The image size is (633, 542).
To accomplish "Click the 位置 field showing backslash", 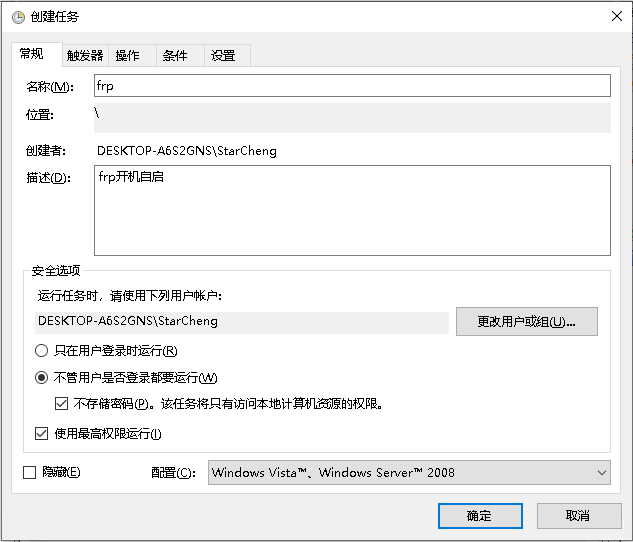I will coord(352,118).
